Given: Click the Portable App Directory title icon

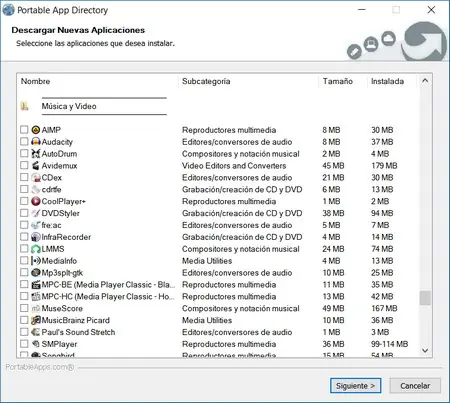Looking at the screenshot, I should pyautogui.click(x=8, y=10).
